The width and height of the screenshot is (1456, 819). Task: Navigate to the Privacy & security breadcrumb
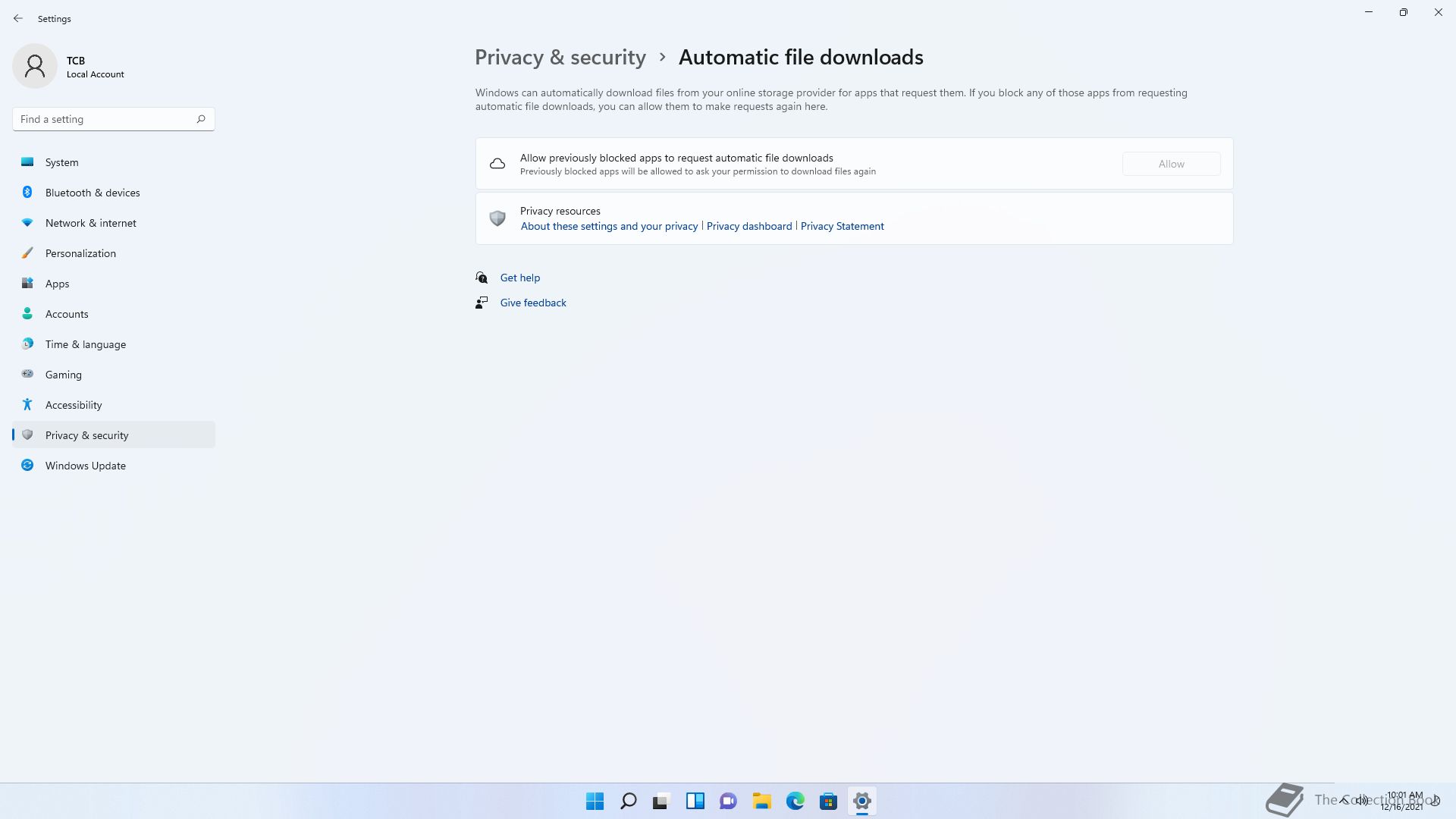tap(560, 58)
